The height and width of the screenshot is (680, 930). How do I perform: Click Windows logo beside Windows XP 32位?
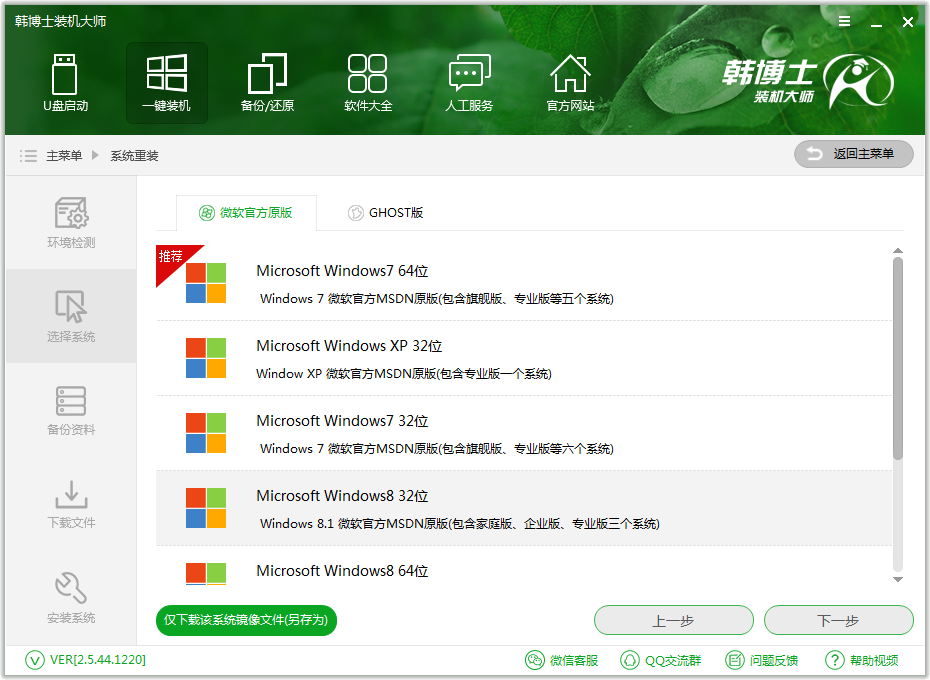206,358
